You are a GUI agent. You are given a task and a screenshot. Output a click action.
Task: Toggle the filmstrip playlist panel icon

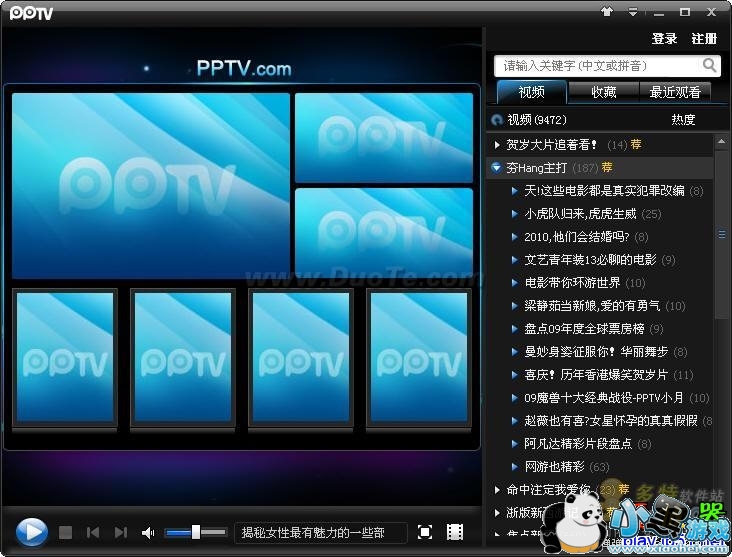(455, 532)
